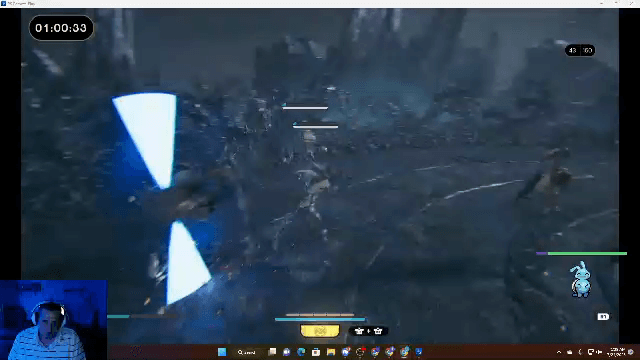The image size is (640, 360).
Task: Click the cloud sync tray icon
Action: point(569,352)
